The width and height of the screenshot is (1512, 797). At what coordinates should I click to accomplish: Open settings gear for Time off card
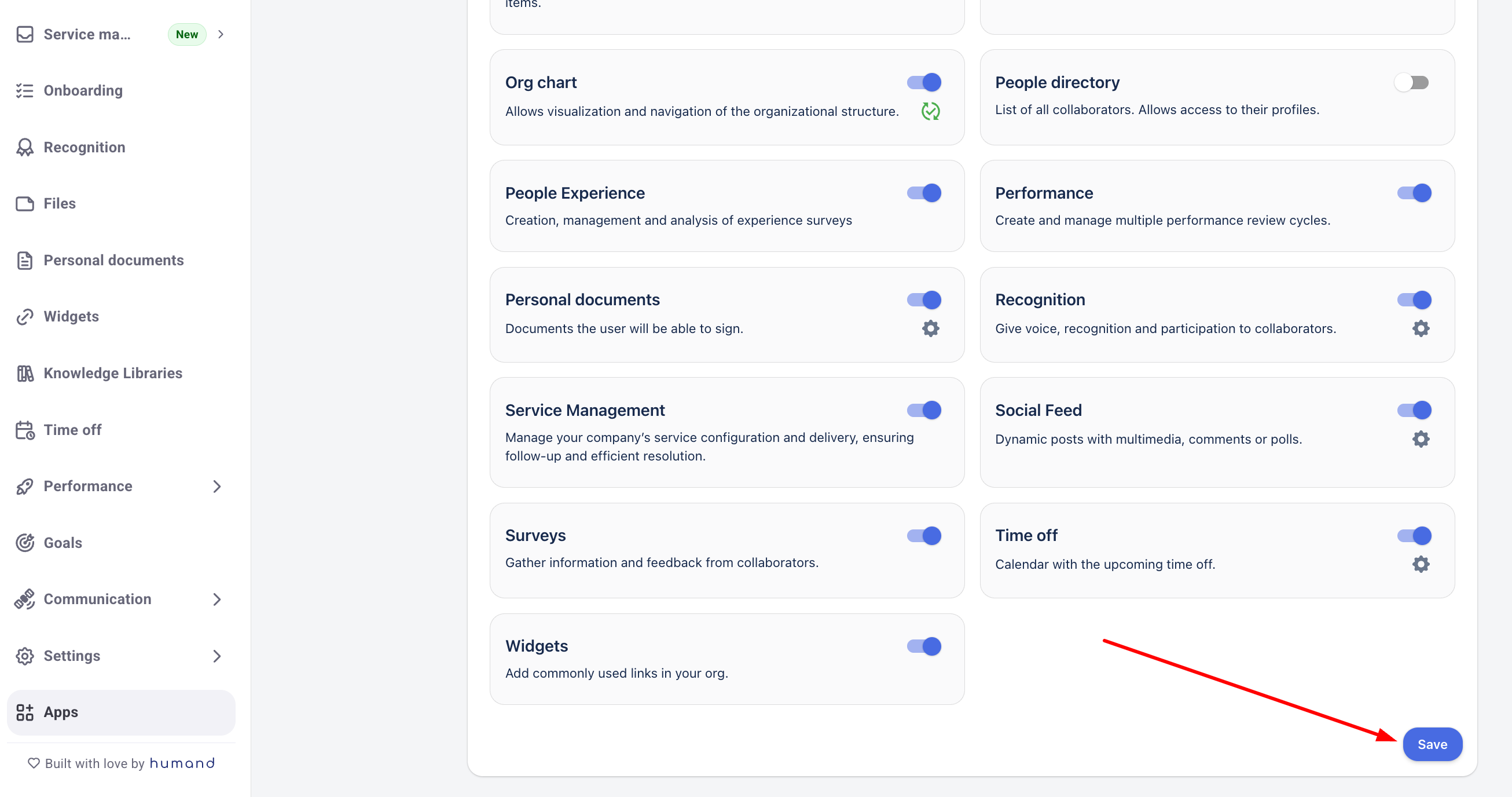point(1421,564)
